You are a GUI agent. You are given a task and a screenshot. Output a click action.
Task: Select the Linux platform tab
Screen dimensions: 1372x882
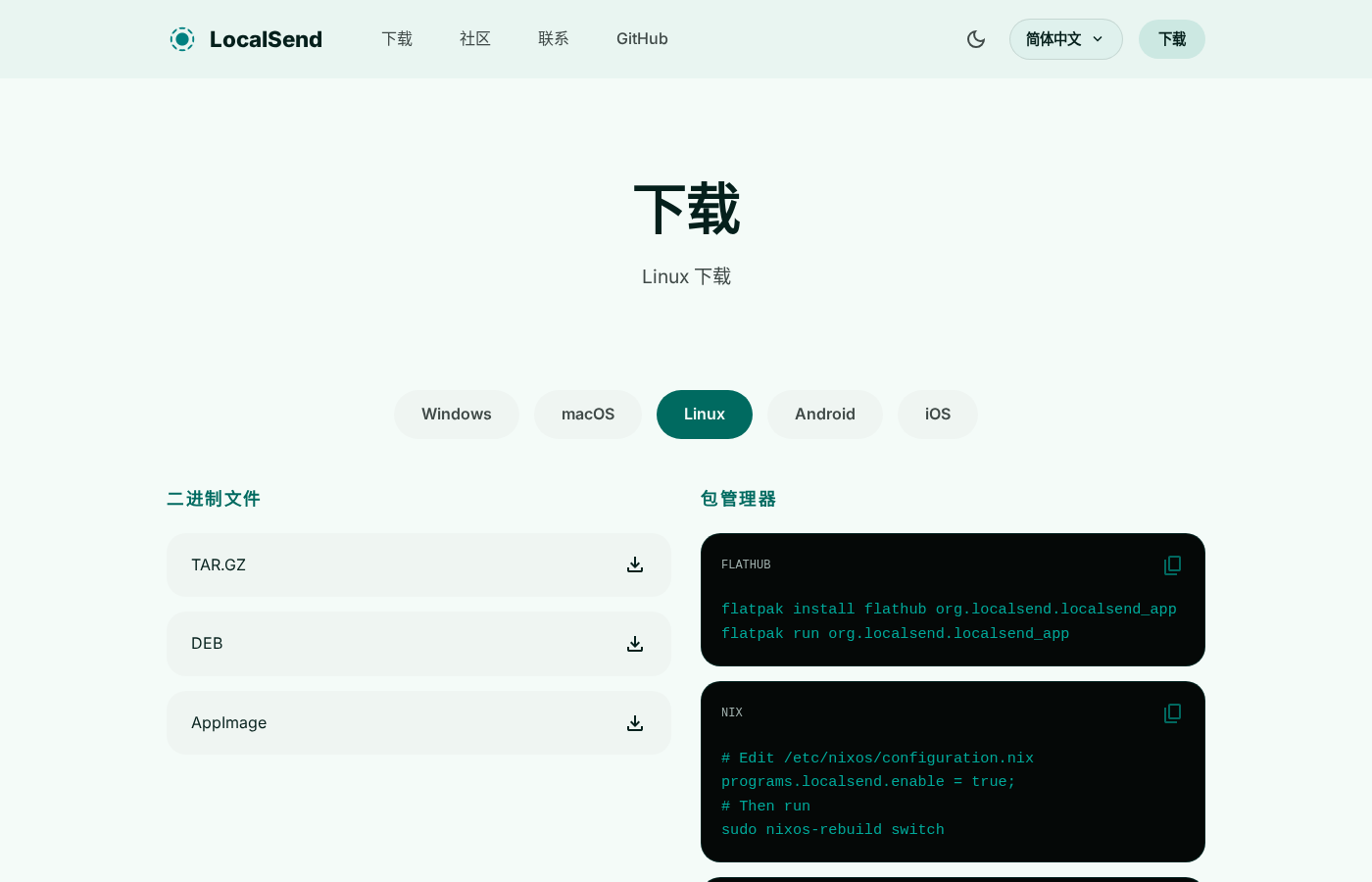click(x=705, y=415)
